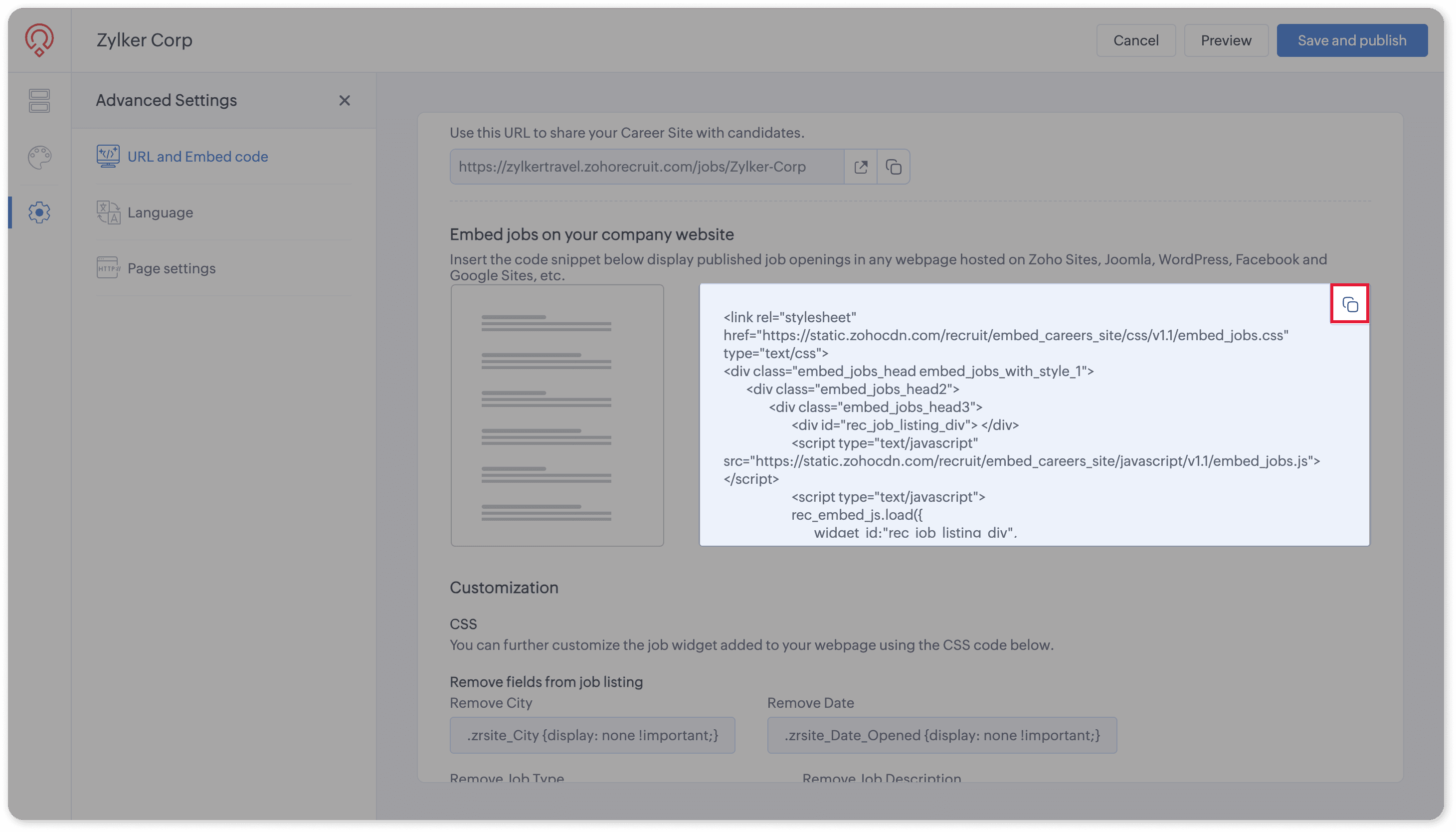1456x832 pixels.
Task: Select the job listing layout thumbnail
Action: 556,416
